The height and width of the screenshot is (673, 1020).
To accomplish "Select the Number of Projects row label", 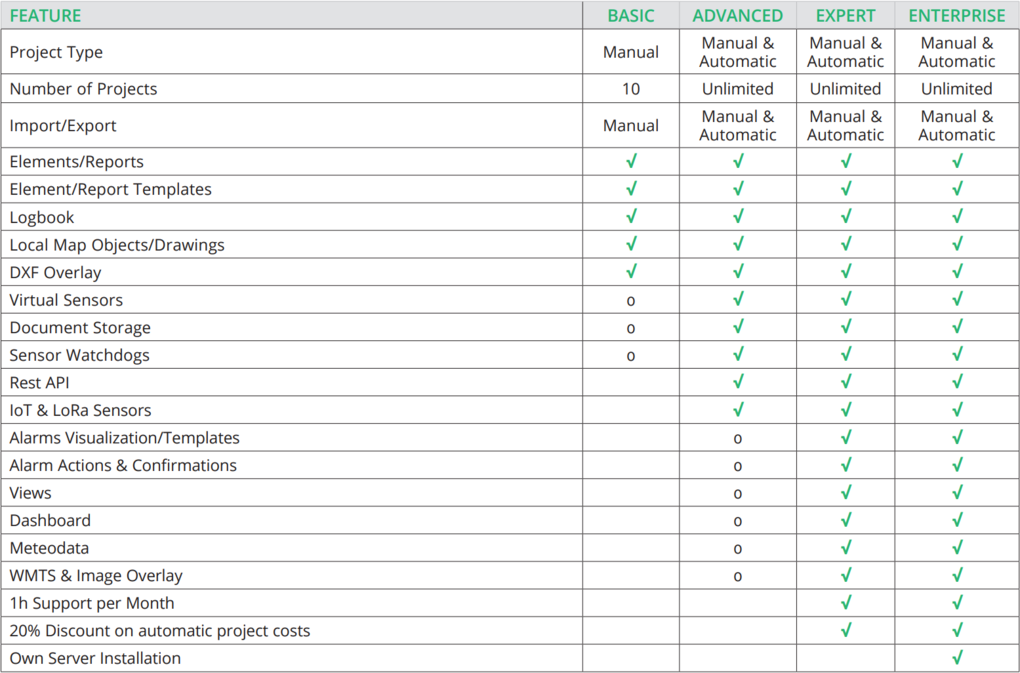I will click(x=83, y=89).
